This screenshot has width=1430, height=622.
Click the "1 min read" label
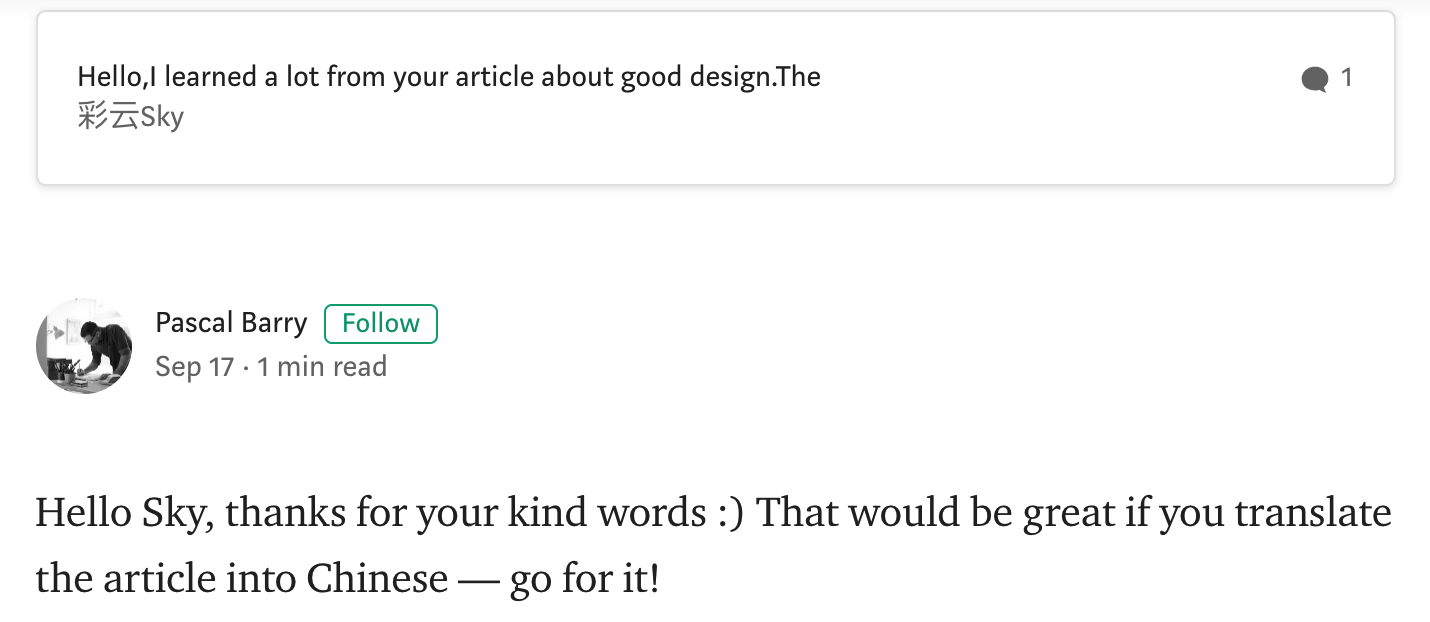321,367
